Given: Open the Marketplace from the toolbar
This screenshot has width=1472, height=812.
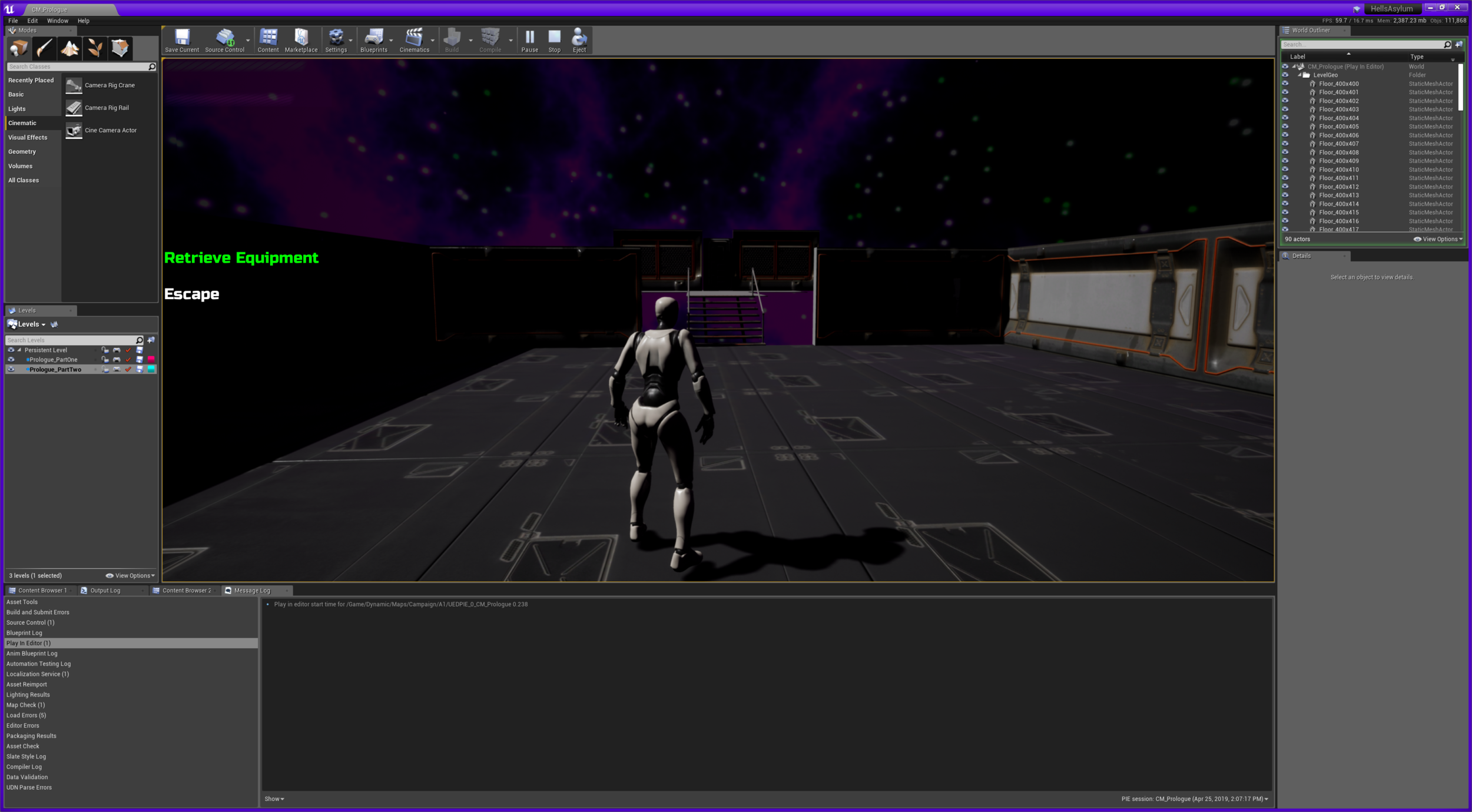Looking at the screenshot, I should pos(301,39).
